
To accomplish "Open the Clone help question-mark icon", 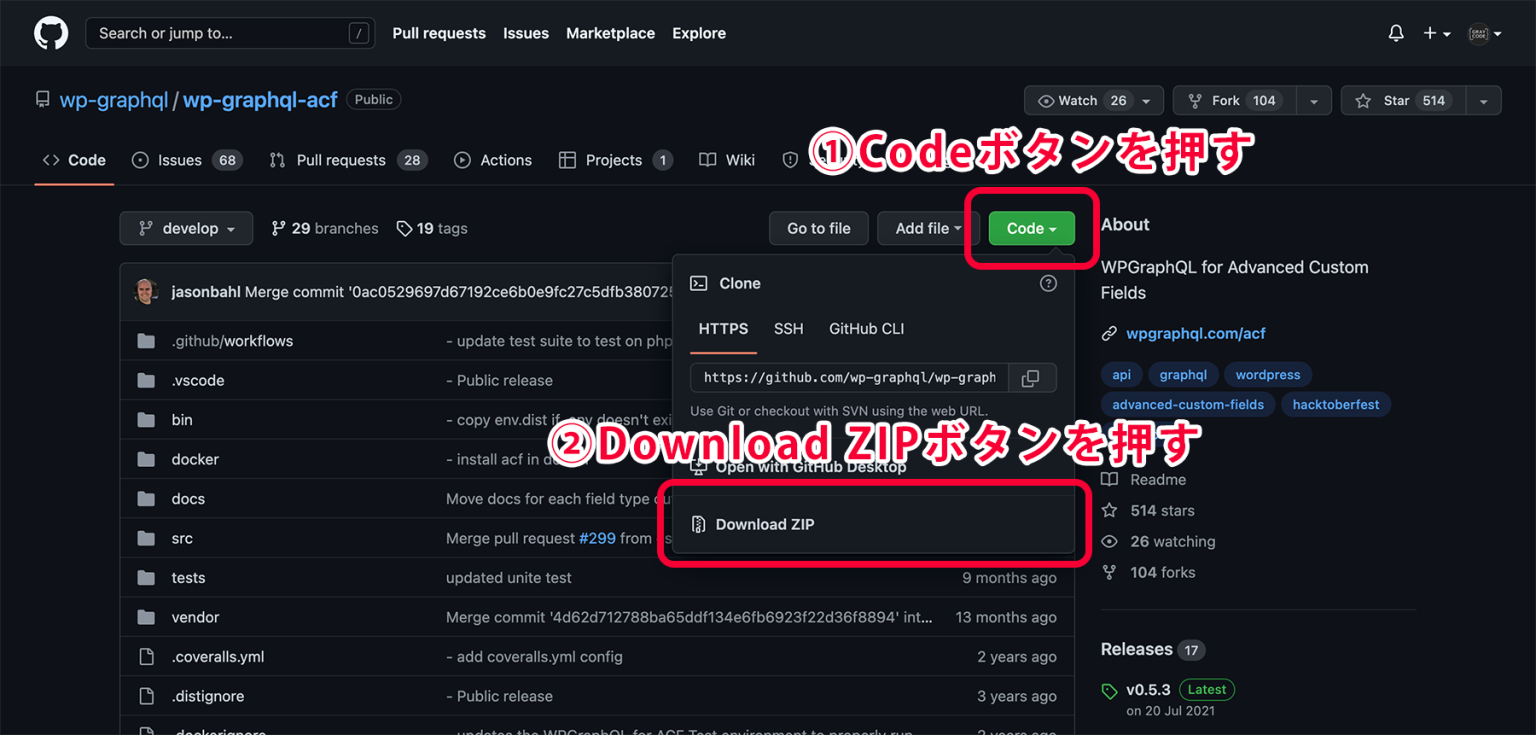I will click(x=1048, y=283).
